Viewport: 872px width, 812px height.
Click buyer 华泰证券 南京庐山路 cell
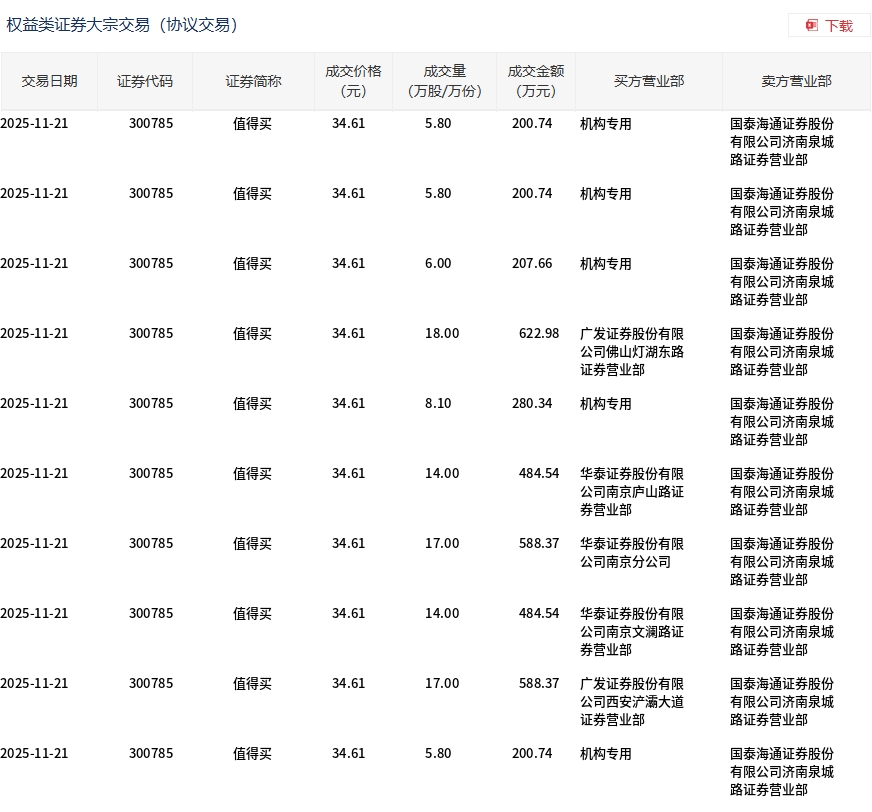pos(632,492)
